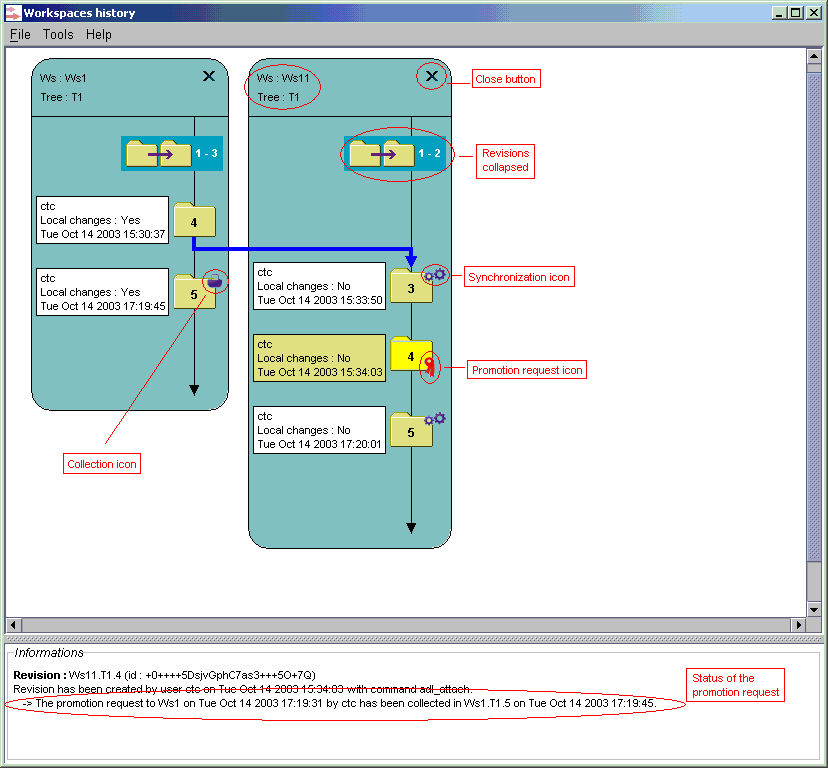Click synchronization gears icon on revision 3
Screen dimensions: 828x768
[x=435, y=275]
